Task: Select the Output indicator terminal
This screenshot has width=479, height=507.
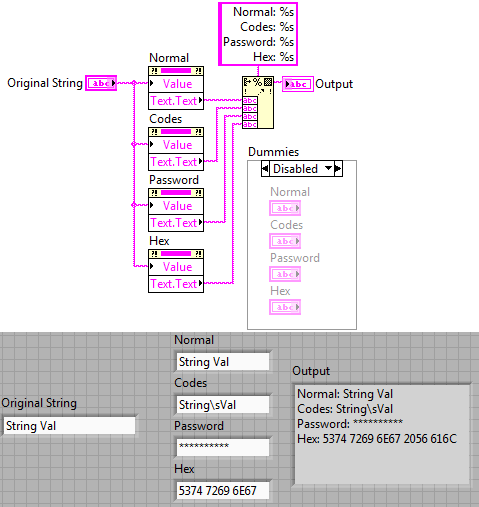Action: click(298, 84)
